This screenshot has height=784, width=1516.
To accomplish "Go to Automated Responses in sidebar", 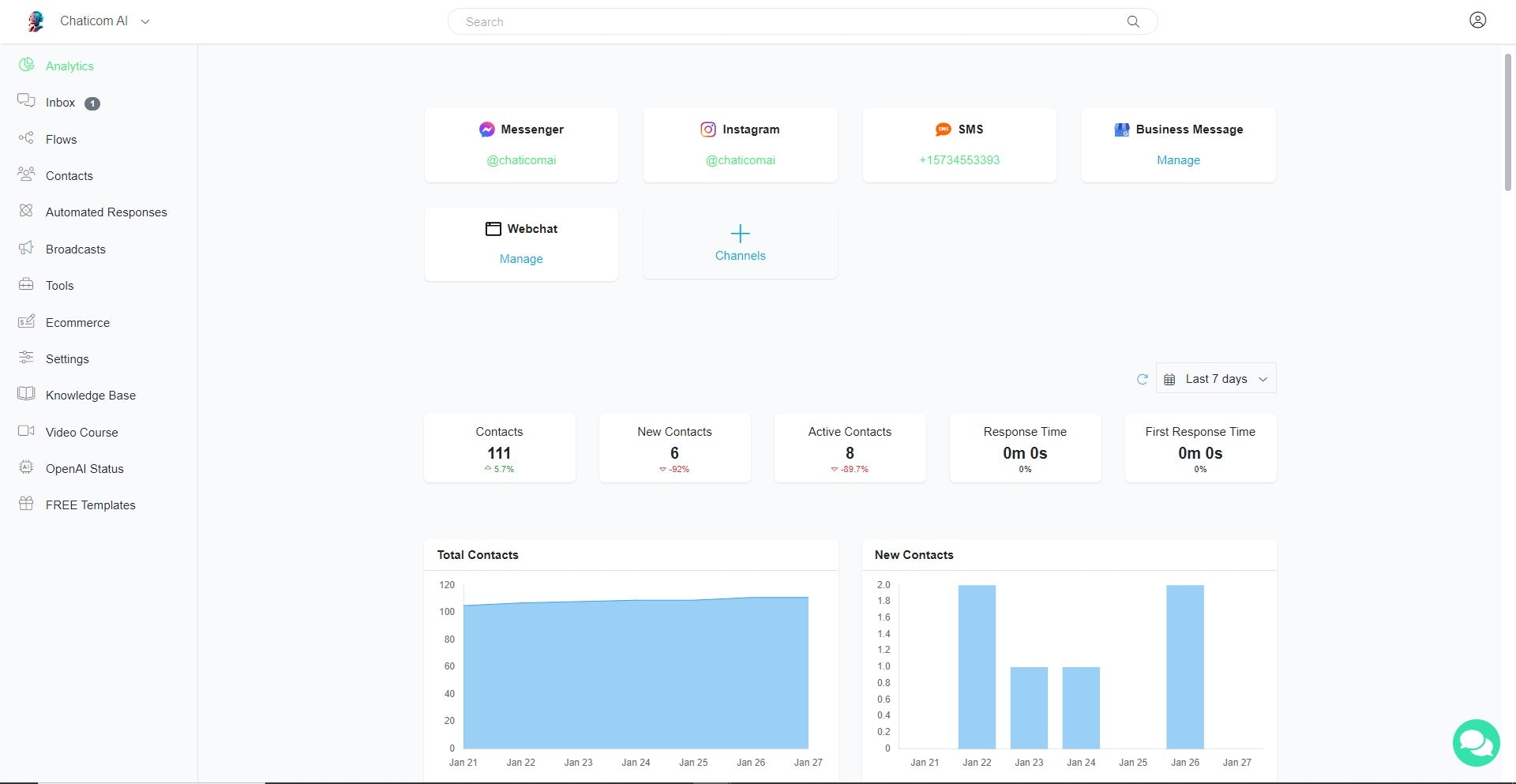I will 106,212.
